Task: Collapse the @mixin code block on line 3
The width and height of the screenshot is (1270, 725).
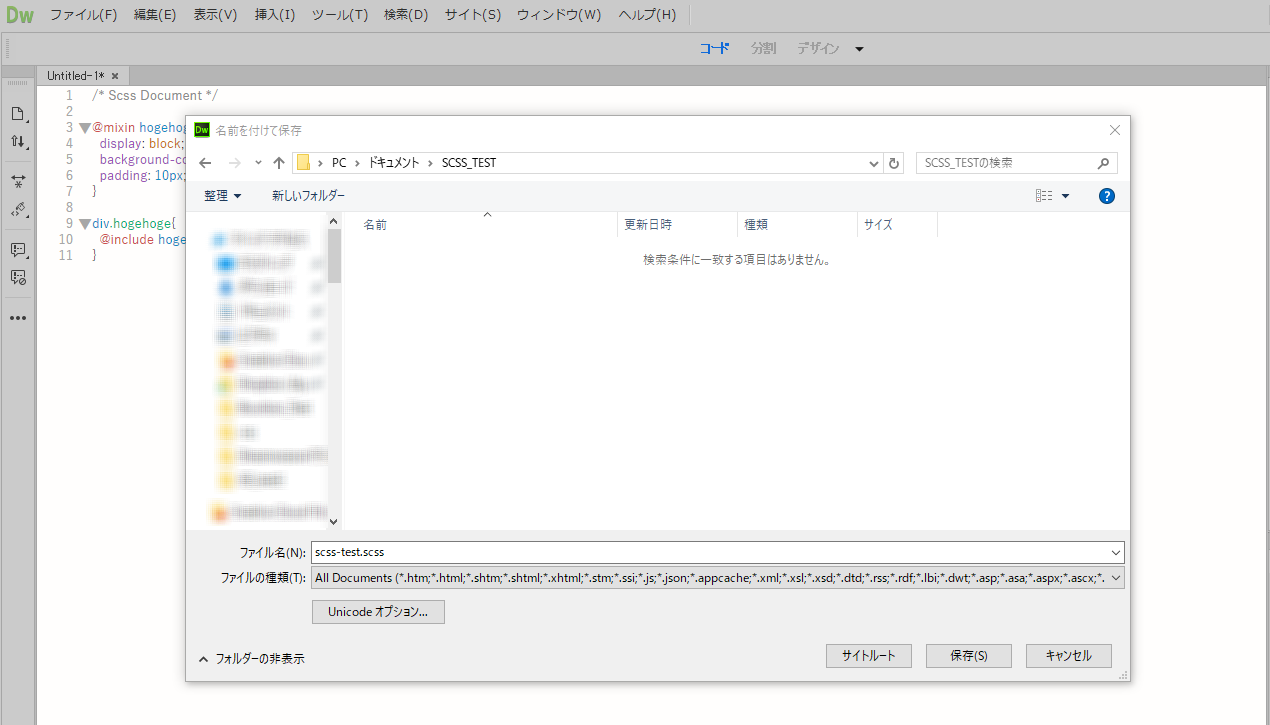Action: pyautogui.click(x=84, y=127)
